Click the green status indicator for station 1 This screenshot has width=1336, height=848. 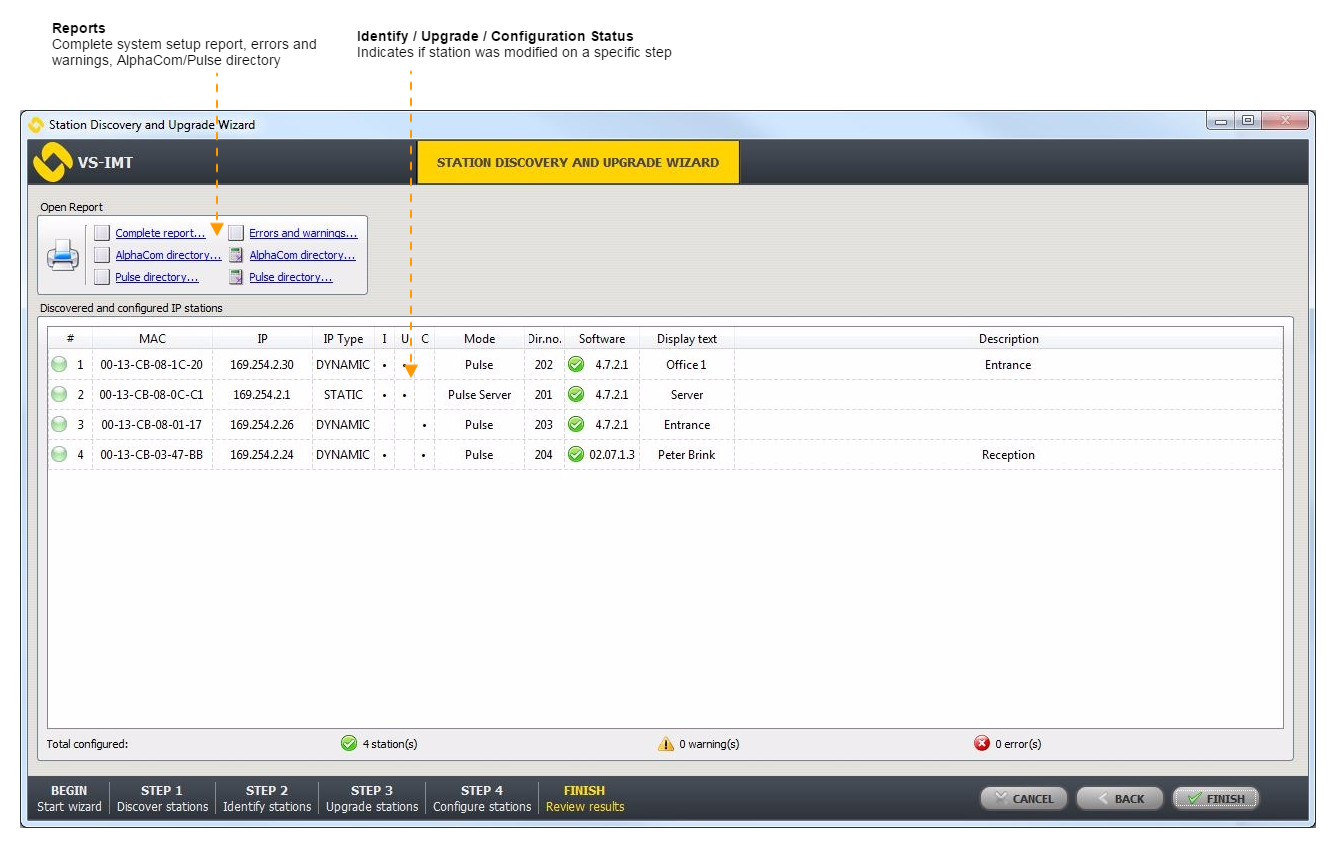tap(59, 365)
